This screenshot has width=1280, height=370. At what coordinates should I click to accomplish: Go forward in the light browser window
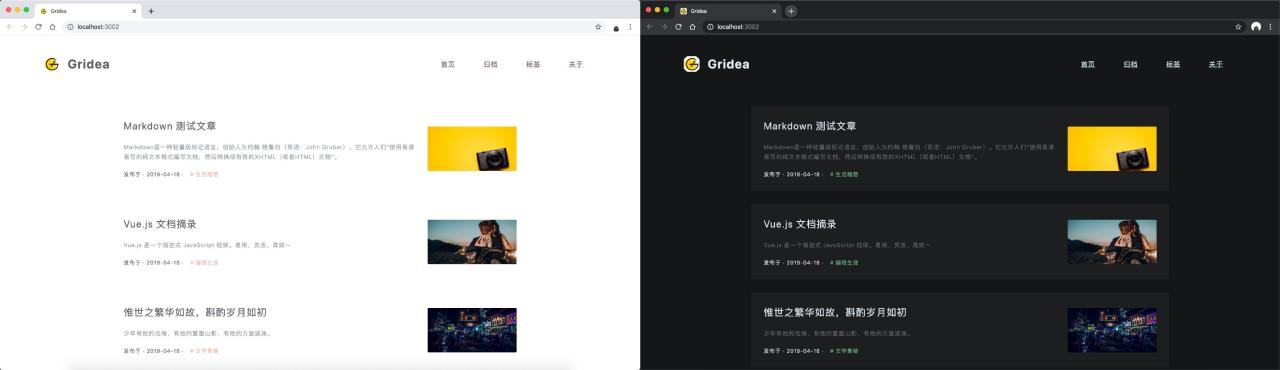[24, 27]
